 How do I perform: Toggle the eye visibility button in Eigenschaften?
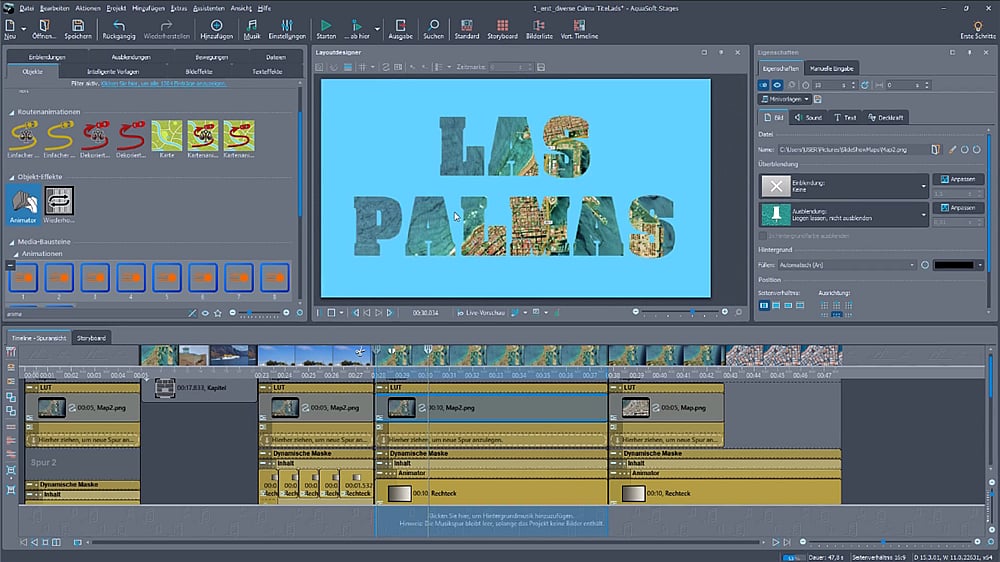[x=777, y=85]
